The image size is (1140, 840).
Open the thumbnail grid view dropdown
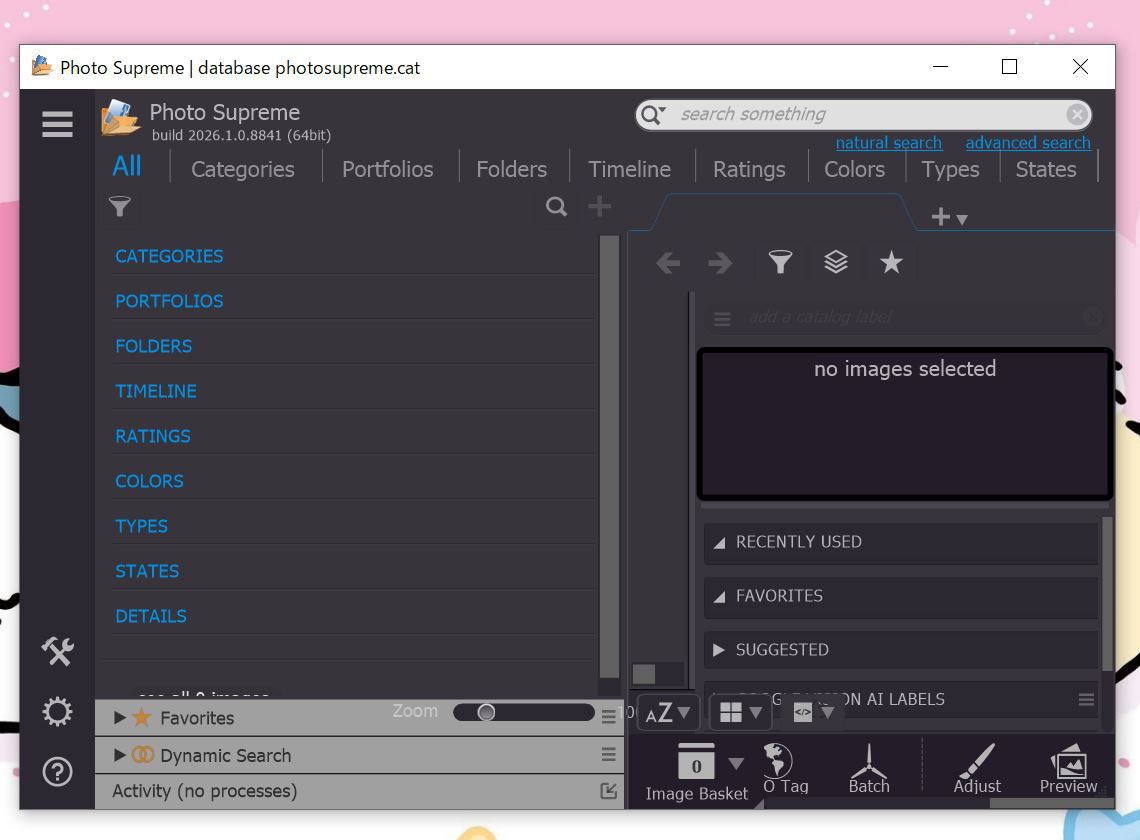pyautogui.click(x=740, y=713)
